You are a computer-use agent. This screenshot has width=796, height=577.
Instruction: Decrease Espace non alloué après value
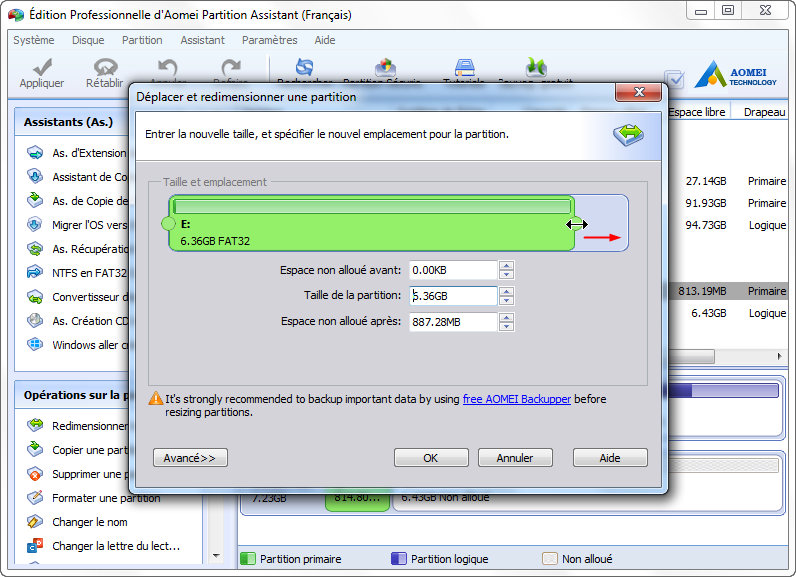click(506, 326)
